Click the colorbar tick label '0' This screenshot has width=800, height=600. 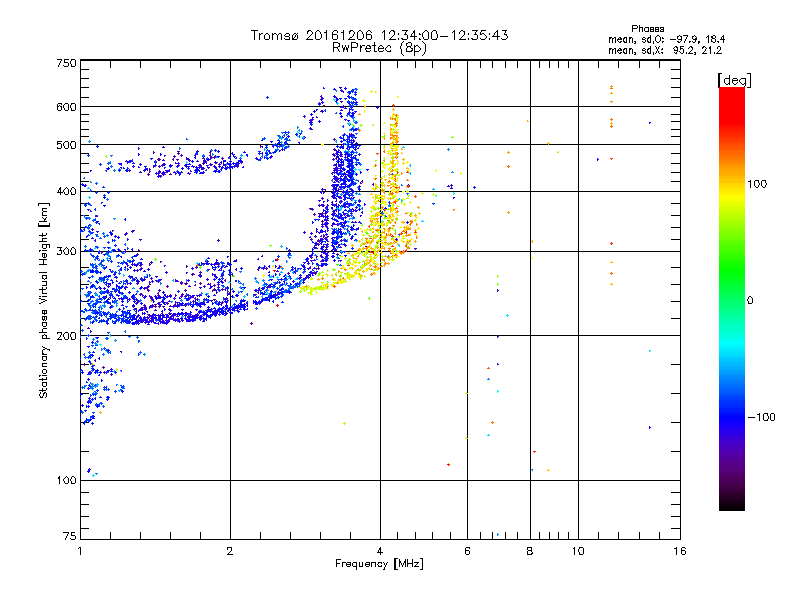tap(750, 301)
